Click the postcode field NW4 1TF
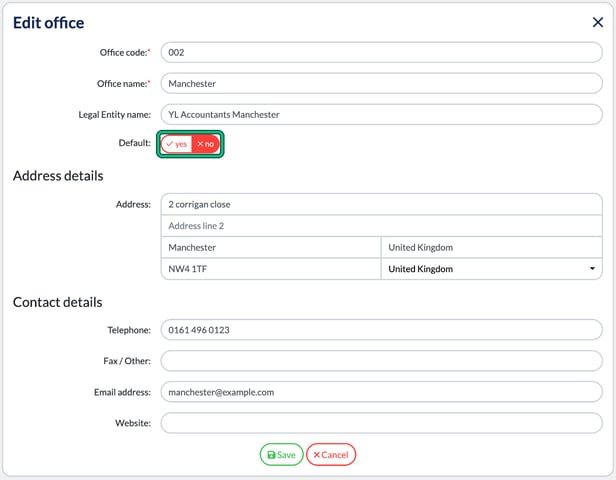Screen dimensions: 616x480 (271, 269)
